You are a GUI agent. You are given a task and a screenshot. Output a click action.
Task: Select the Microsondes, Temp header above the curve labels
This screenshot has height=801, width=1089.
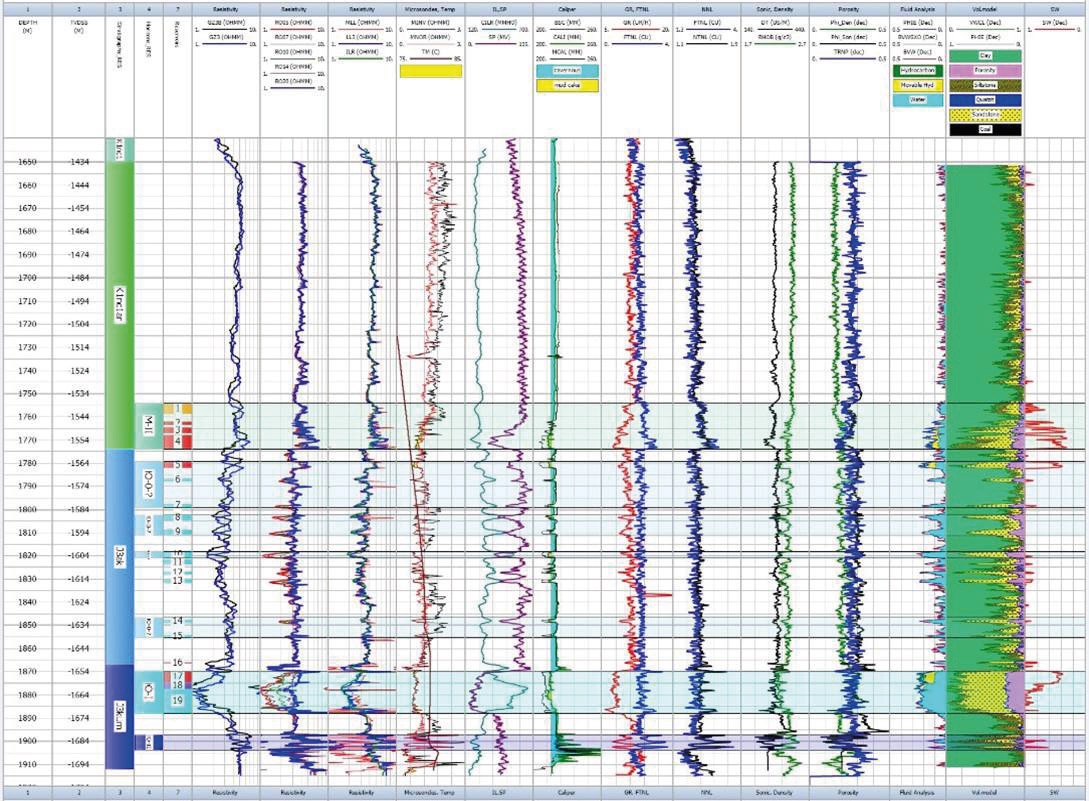click(429, 10)
